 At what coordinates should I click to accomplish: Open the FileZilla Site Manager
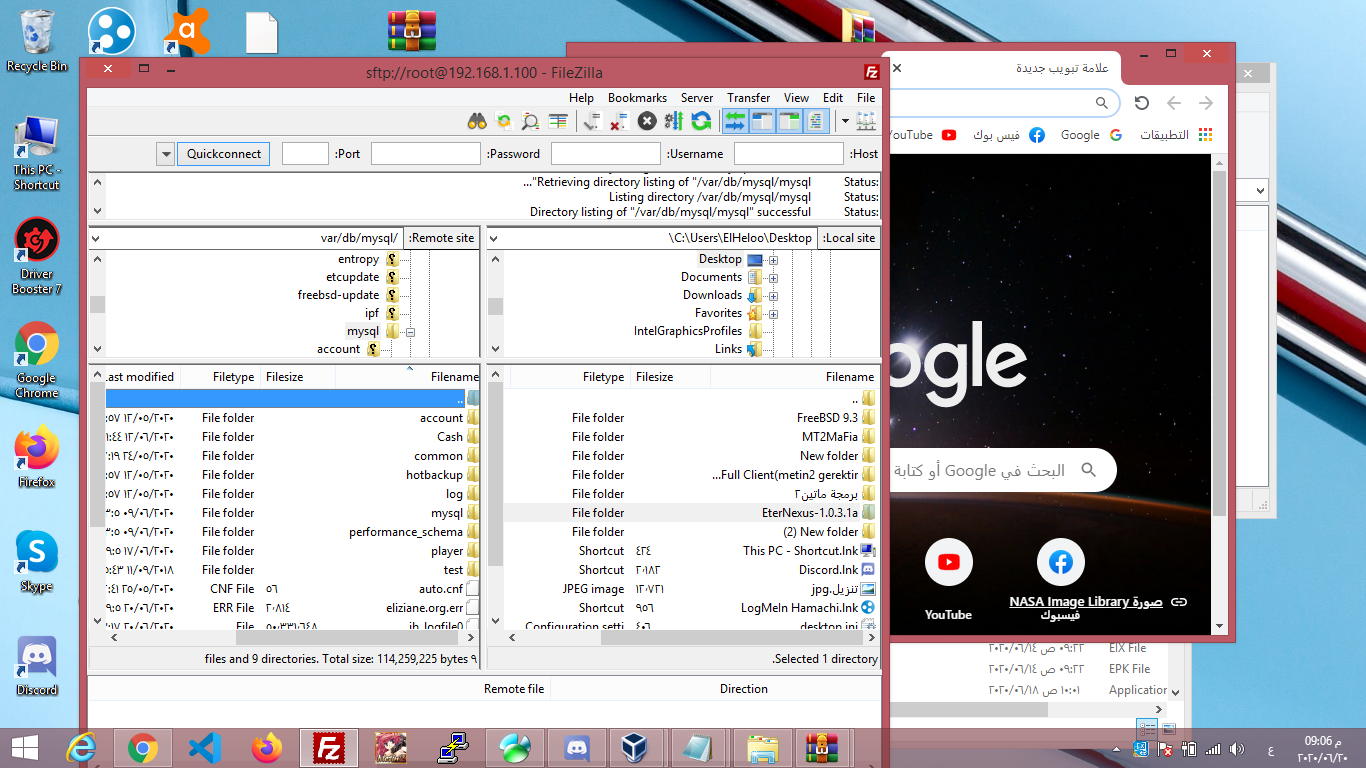click(866, 121)
